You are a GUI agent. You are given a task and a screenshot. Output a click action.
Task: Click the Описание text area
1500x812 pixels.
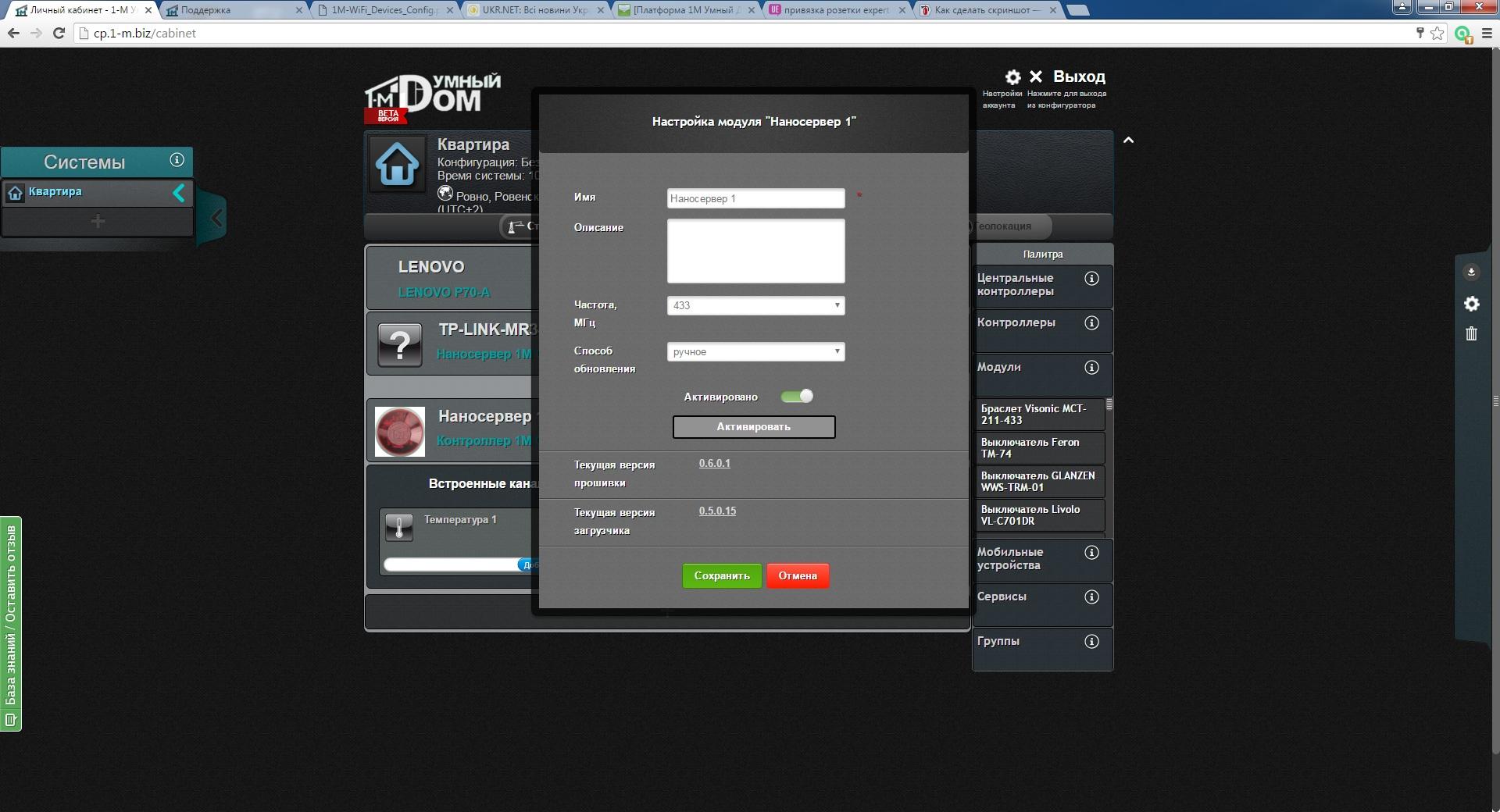coord(755,251)
